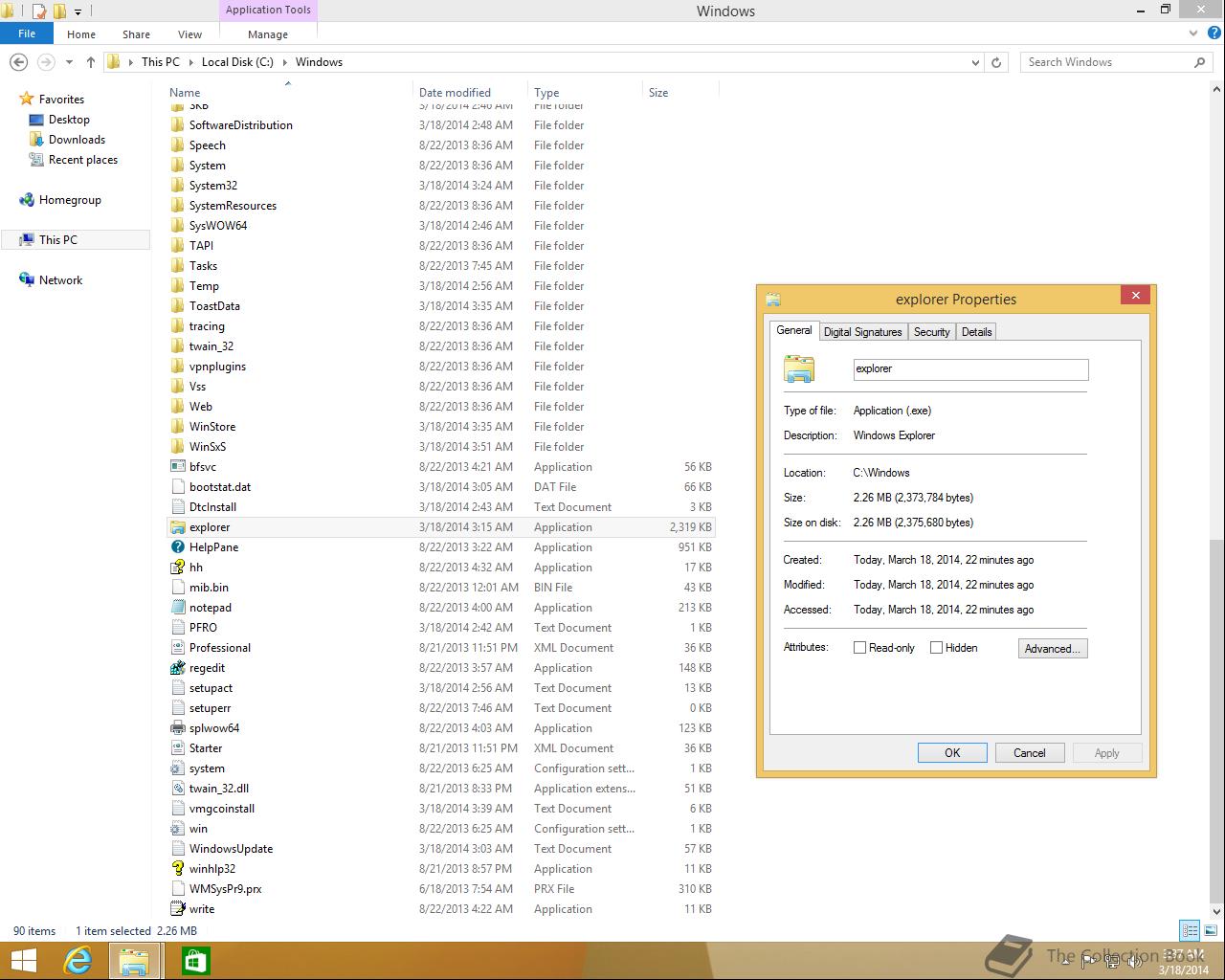Click the Forward navigation arrow
Screen dimensions: 1225x980
45,62
